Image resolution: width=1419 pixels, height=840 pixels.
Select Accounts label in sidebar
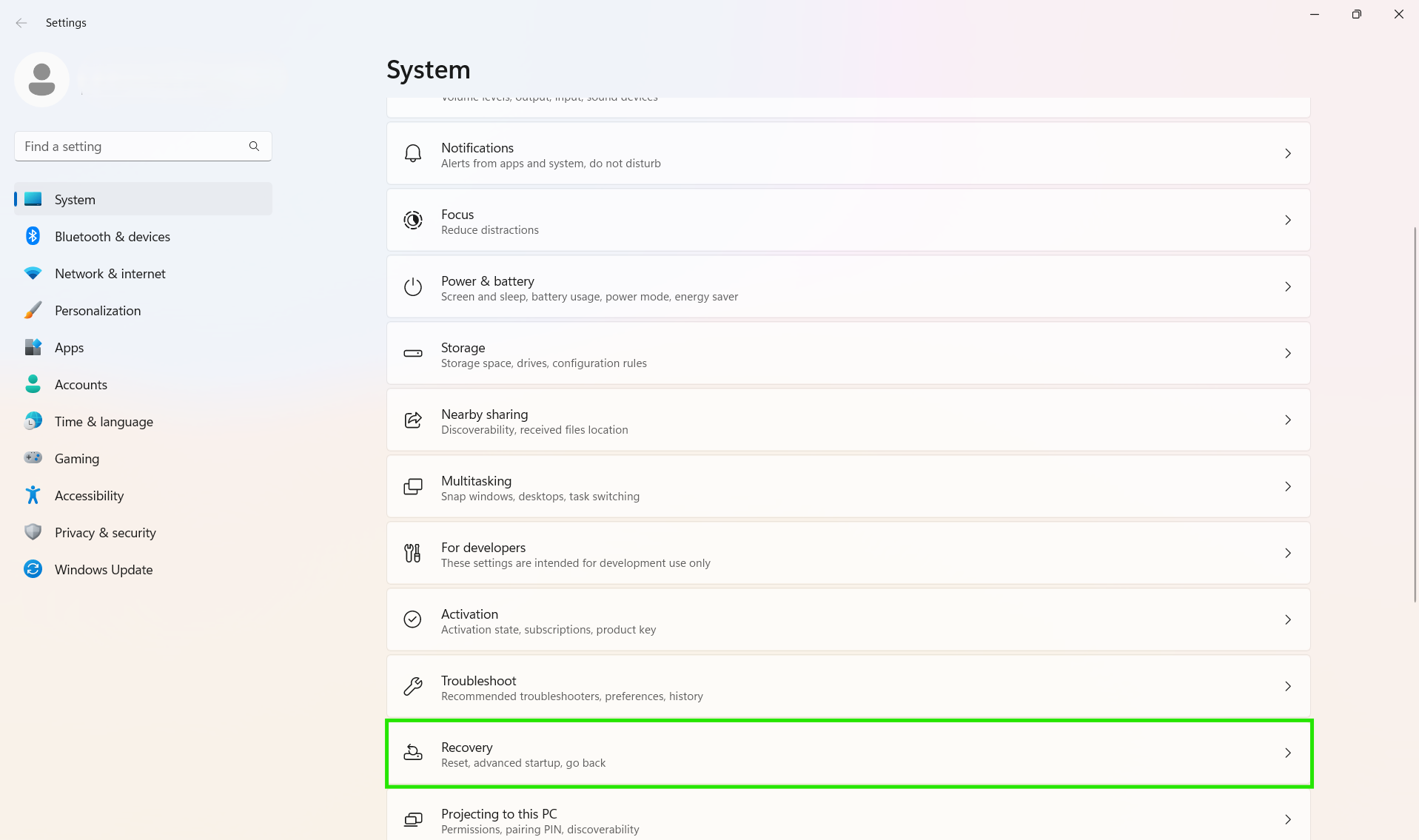pyautogui.click(x=81, y=384)
